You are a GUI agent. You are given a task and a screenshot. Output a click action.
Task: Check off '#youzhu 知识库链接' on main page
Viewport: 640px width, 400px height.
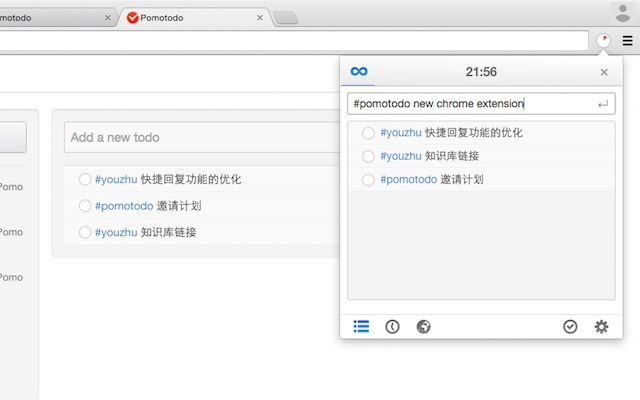(84, 232)
